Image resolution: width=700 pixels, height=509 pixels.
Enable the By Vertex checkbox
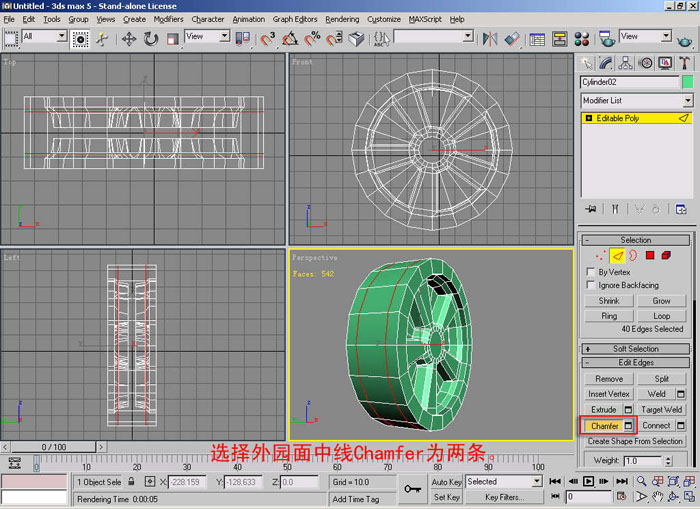[591, 272]
